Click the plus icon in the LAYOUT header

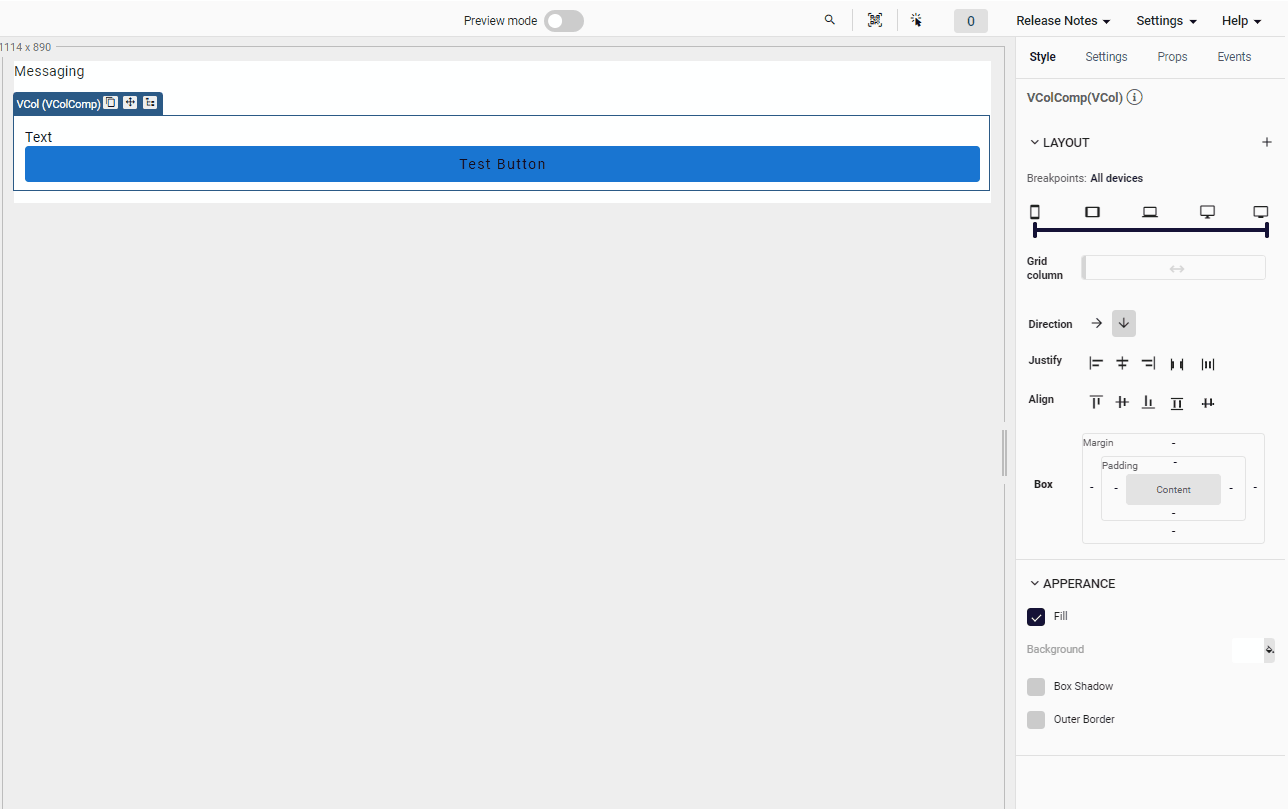[1267, 142]
